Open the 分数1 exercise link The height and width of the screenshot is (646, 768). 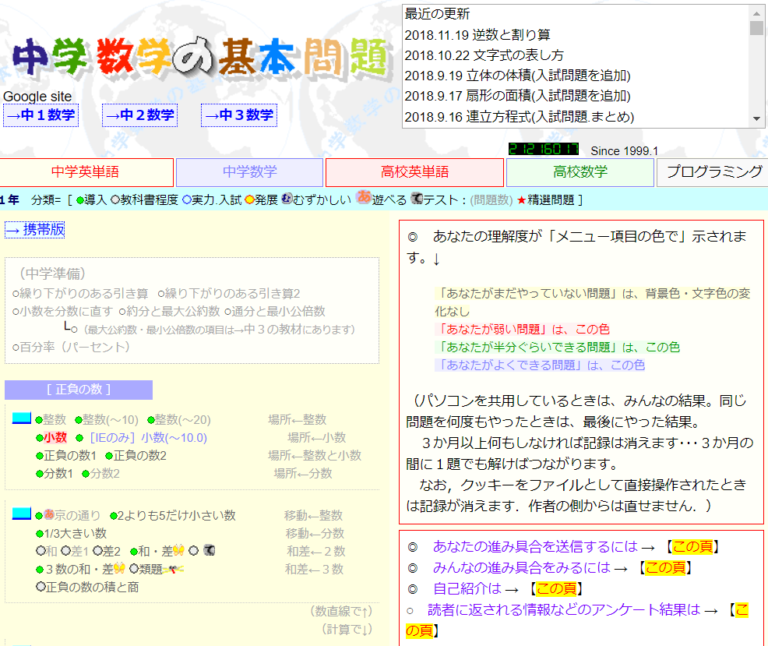tap(58, 473)
